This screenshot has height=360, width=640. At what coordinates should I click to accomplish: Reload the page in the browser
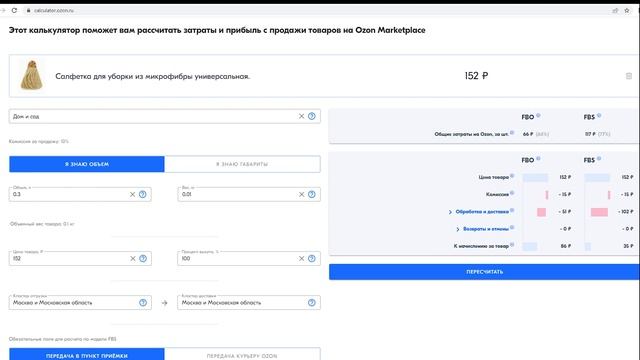point(14,10)
